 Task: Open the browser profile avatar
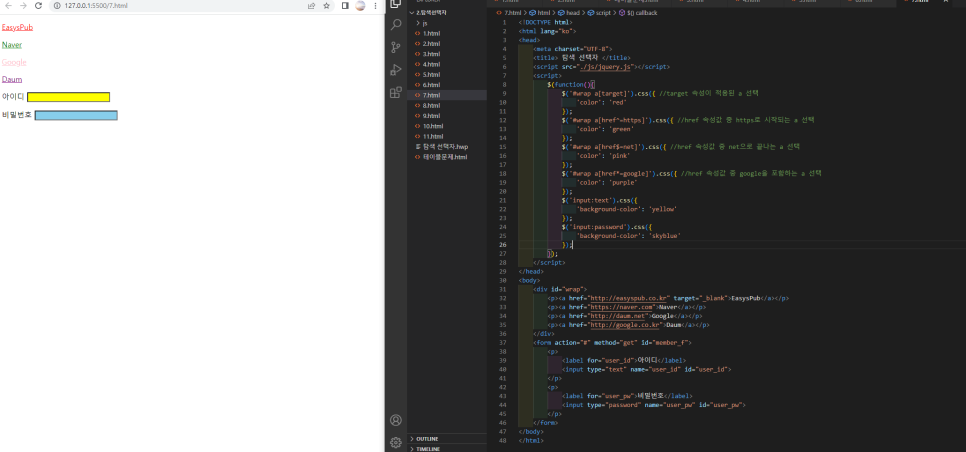click(360, 6)
